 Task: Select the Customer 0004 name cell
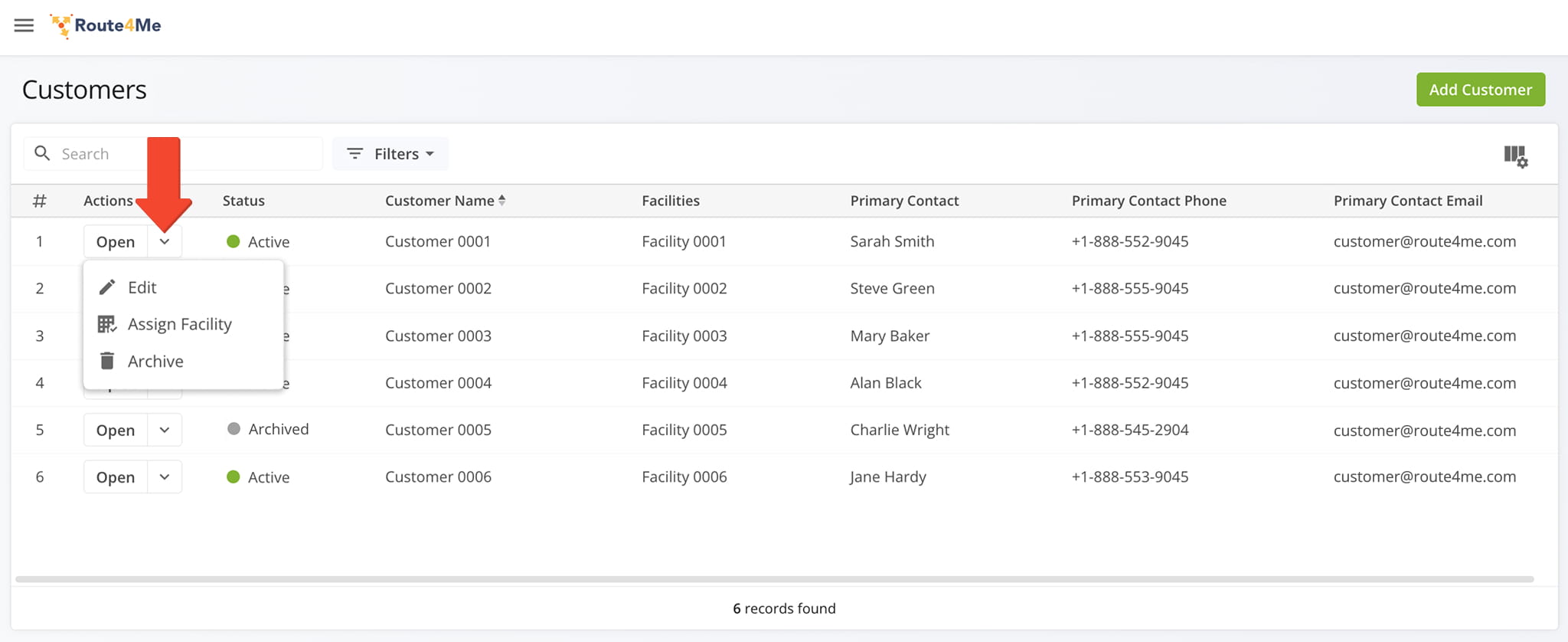pyautogui.click(x=438, y=382)
